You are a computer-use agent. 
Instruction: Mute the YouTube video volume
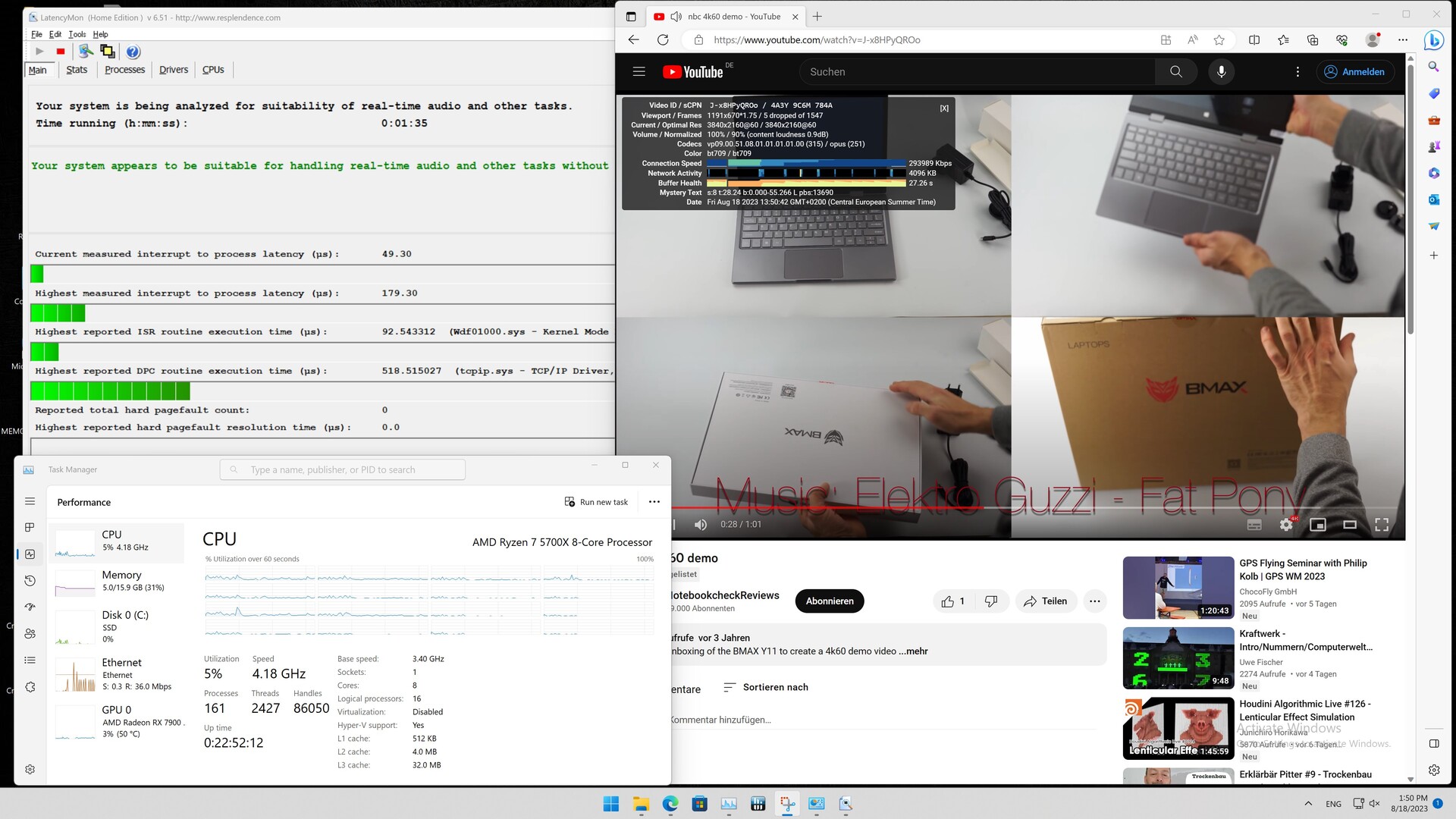pyautogui.click(x=701, y=525)
